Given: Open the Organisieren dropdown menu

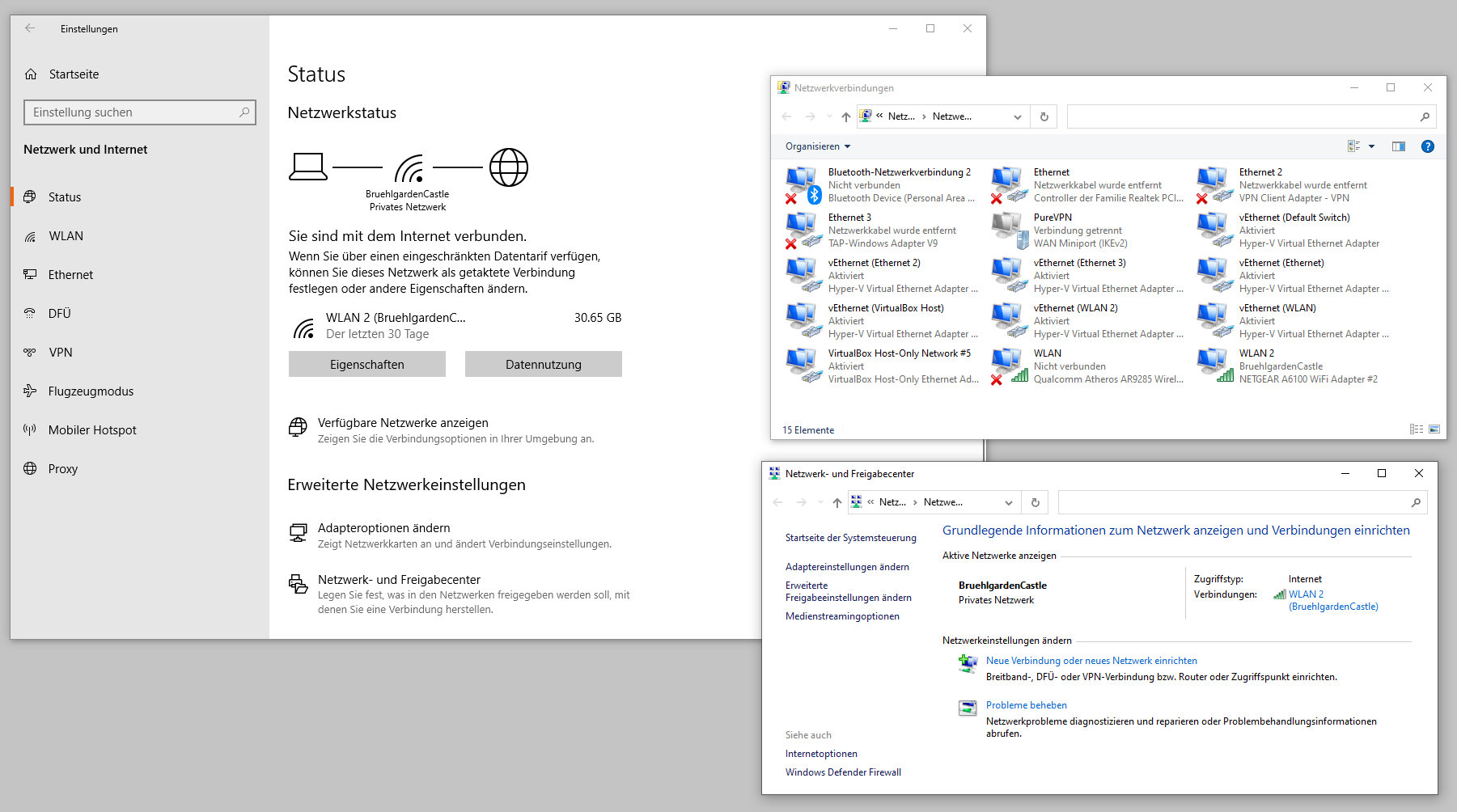Looking at the screenshot, I should [x=817, y=146].
